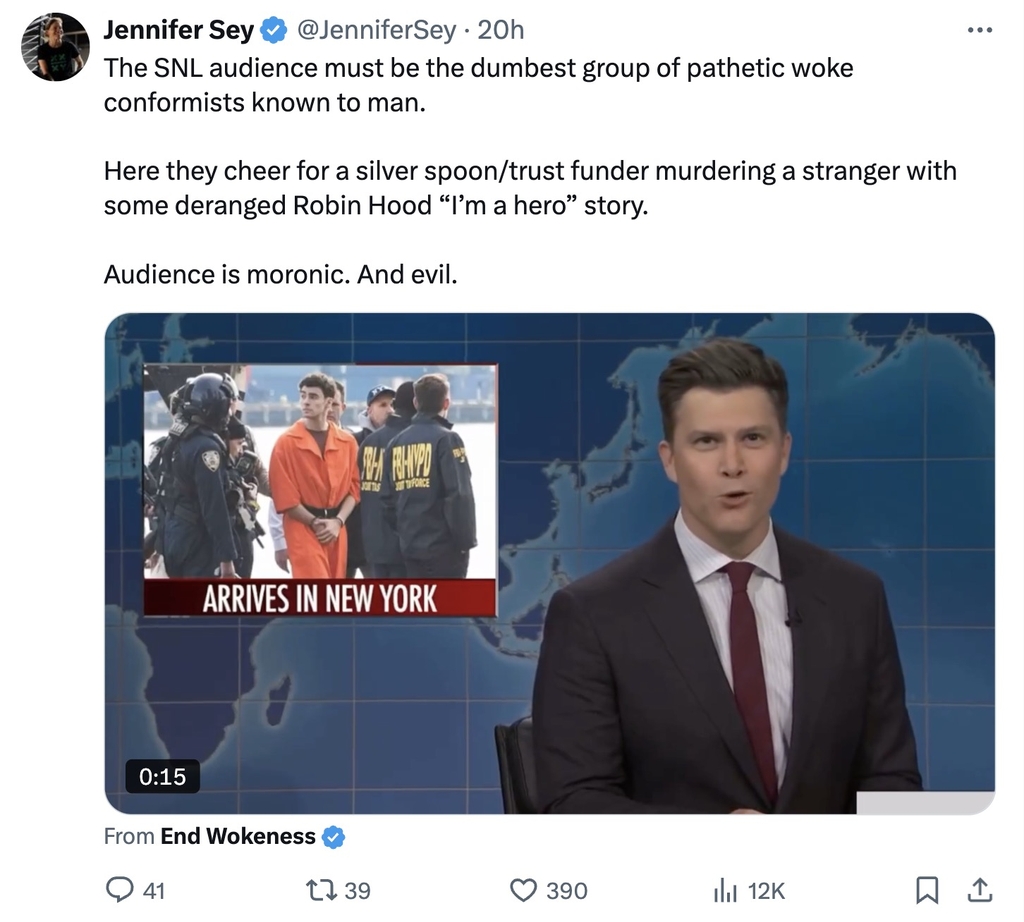
Task: View analytics via the bar chart icon
Action: 725,890
